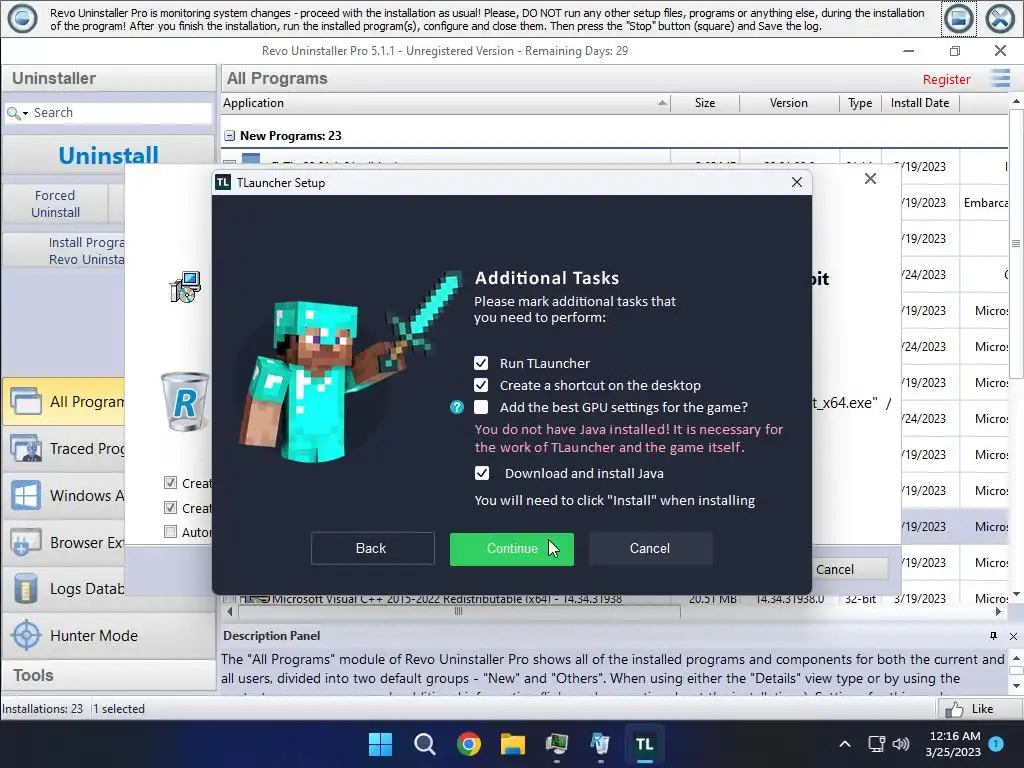This screenshot has width=1024, height=768.
Task: Toggle the second checked Creat option in the Revo dialog
Action: pyautogui.click(x=170, y=507)
